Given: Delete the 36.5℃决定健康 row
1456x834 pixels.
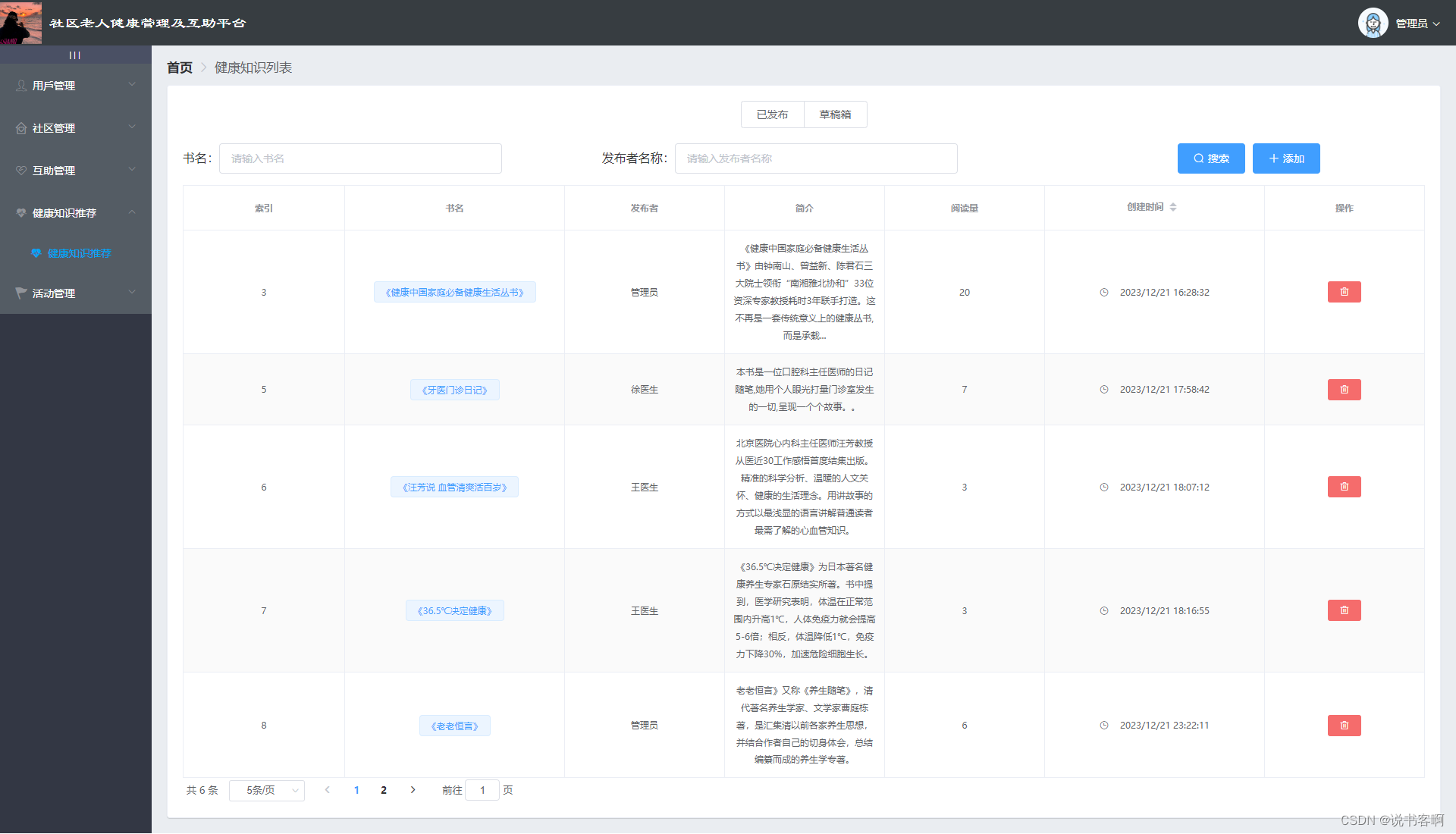Looking at the screenshot, I should tap(1344, 610).
